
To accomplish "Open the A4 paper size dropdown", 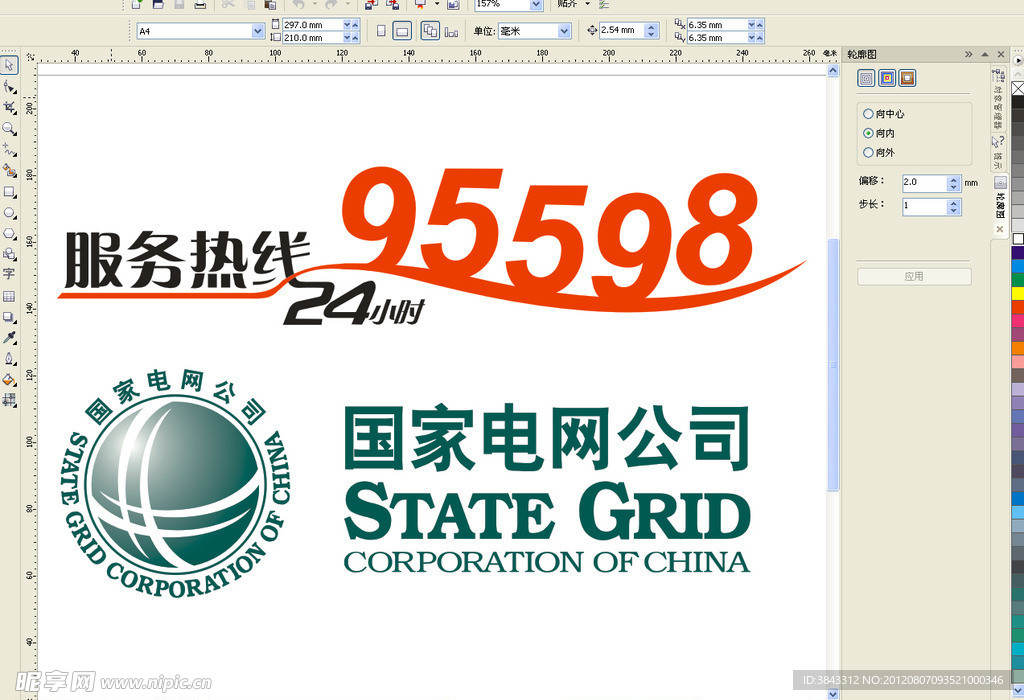I will point(257,31).
